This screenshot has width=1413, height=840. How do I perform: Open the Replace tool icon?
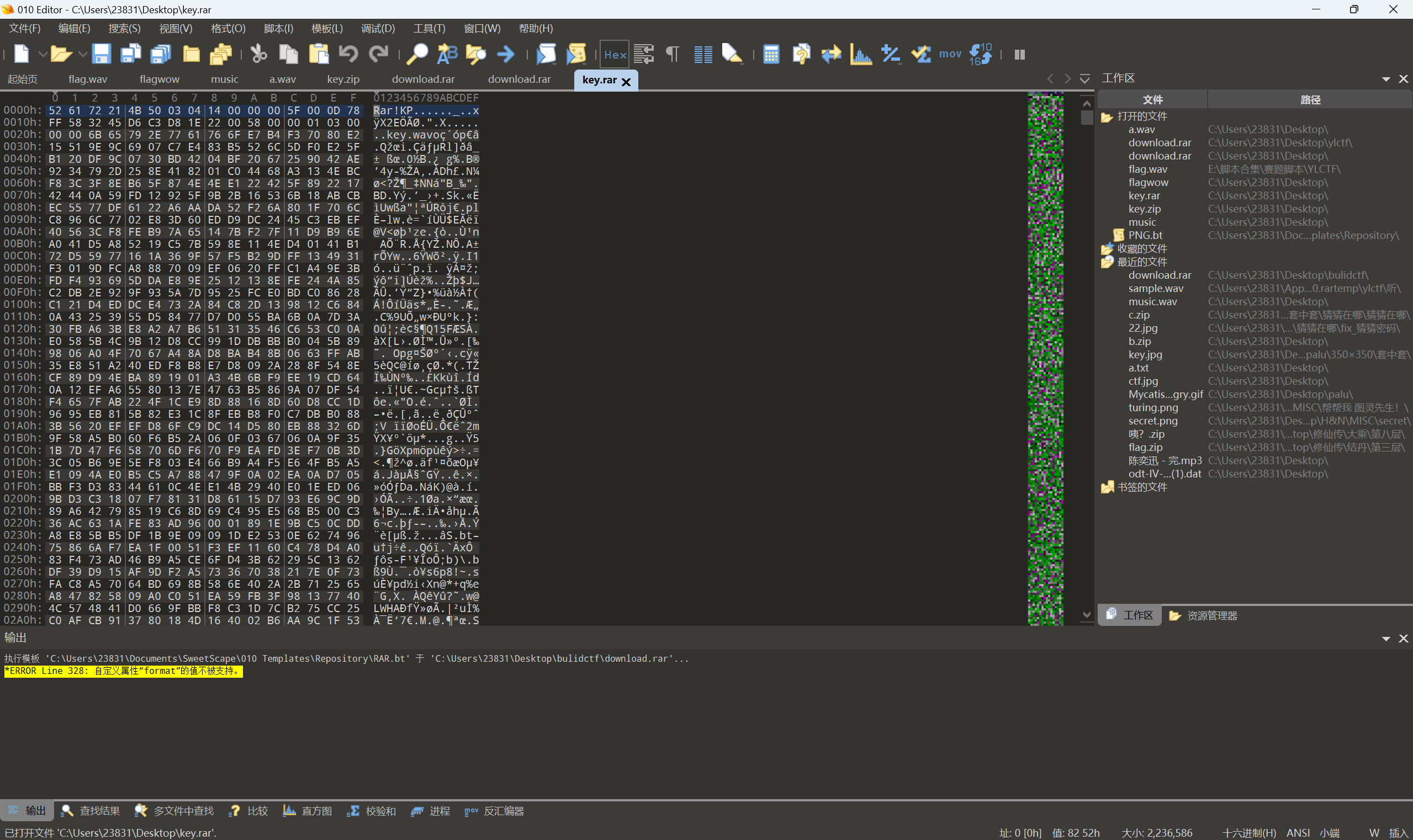click(447, 54)
